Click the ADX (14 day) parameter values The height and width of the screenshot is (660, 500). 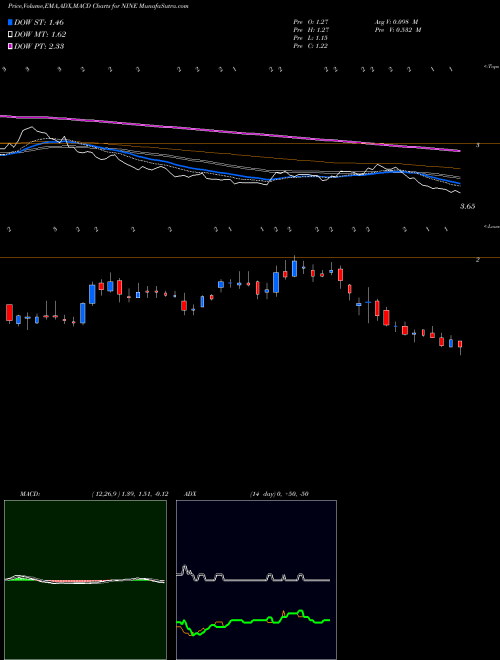click(278, 494)
